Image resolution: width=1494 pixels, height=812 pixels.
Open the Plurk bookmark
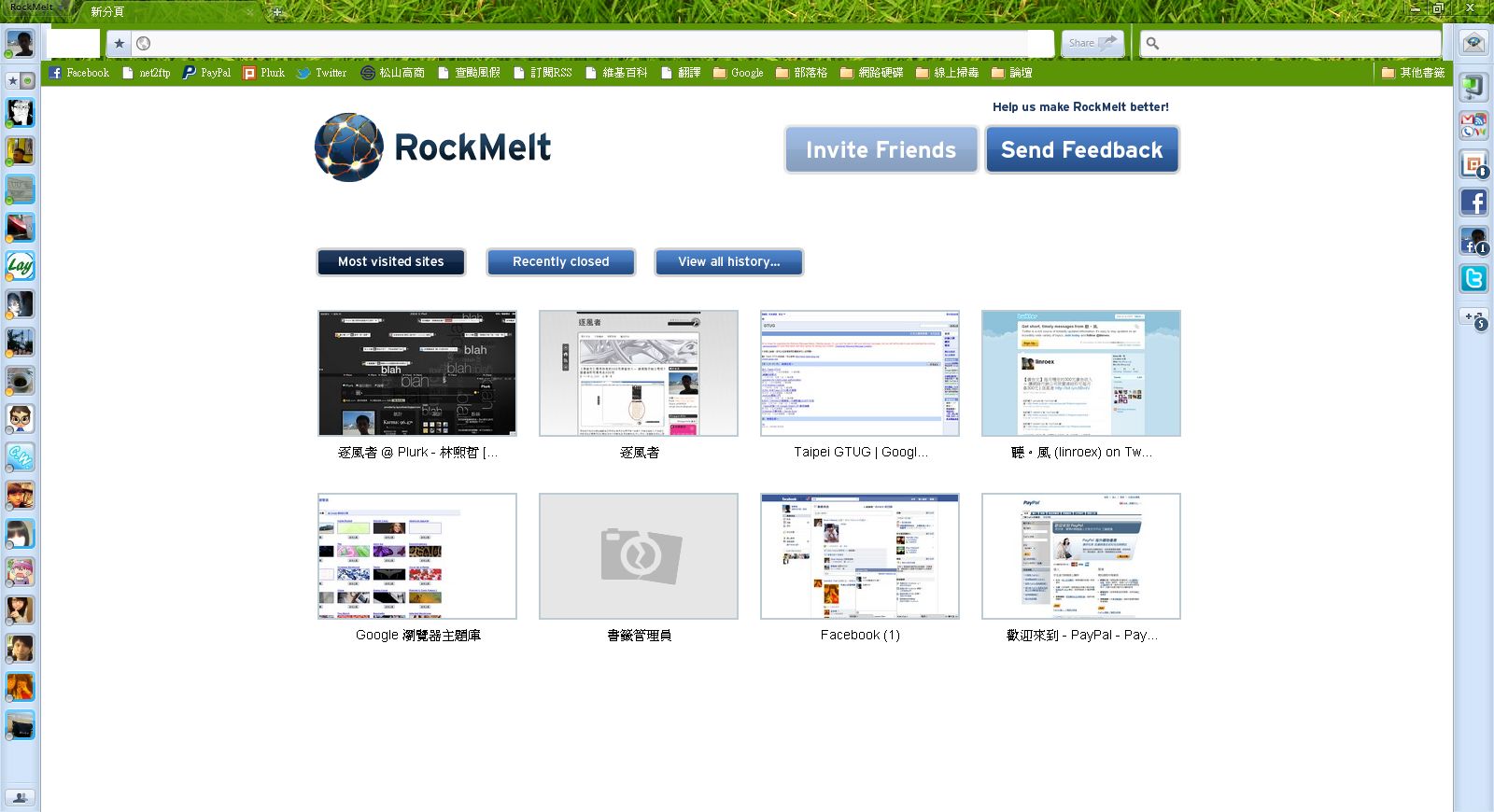(x=264, y=73)
